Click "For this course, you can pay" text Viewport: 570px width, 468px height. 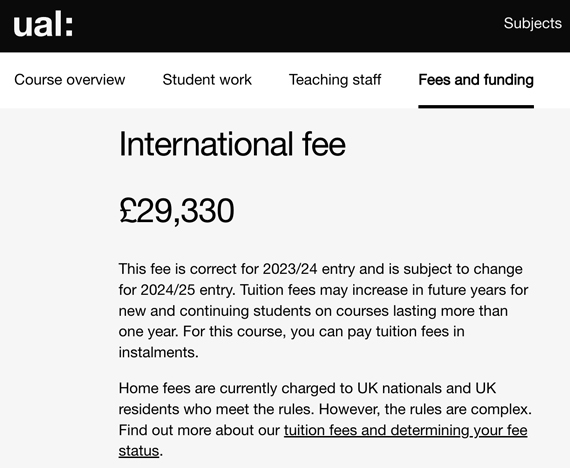coord(263,332)
